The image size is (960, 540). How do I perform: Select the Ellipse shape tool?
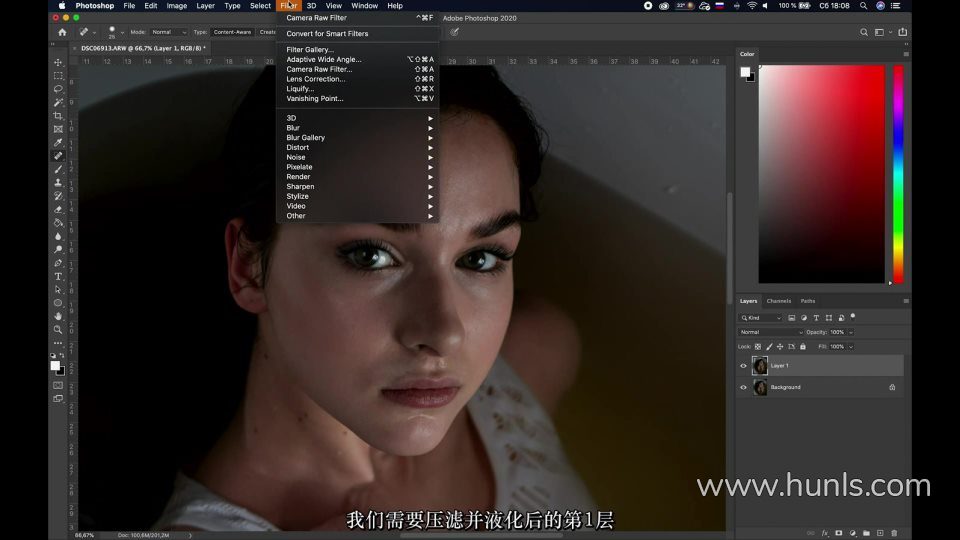[58, 303]
